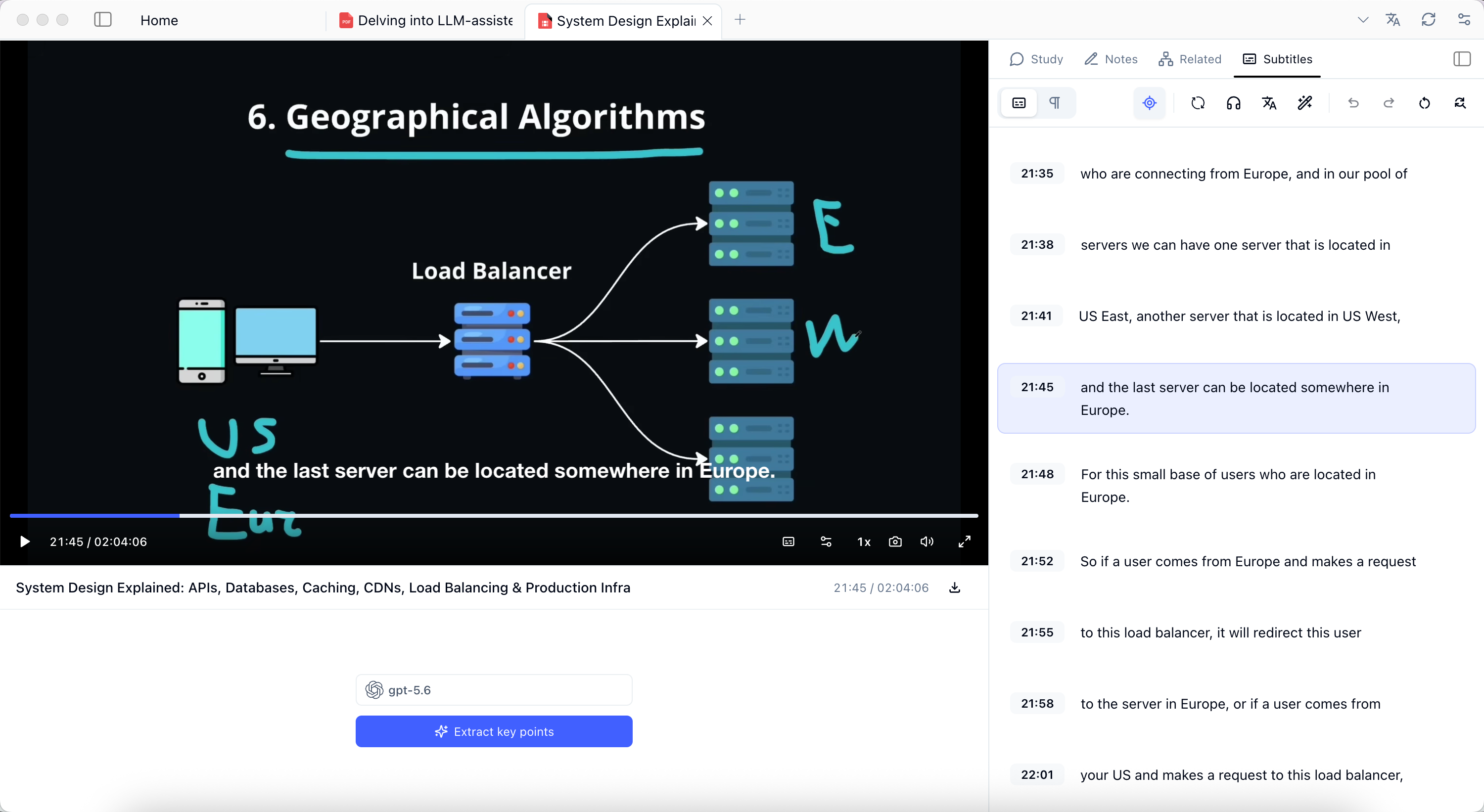Add a new tab with plus button
The height and width of the screenshot is (812, 1484).
pyautogui.click(x=740, y=20)
